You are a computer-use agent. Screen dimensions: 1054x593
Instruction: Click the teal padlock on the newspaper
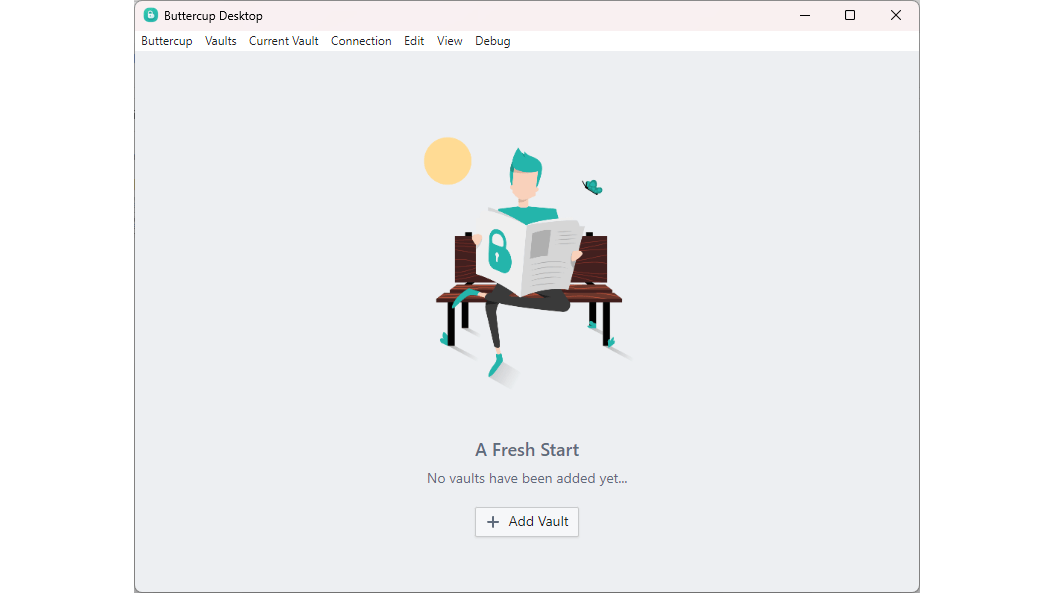[498, 251]
